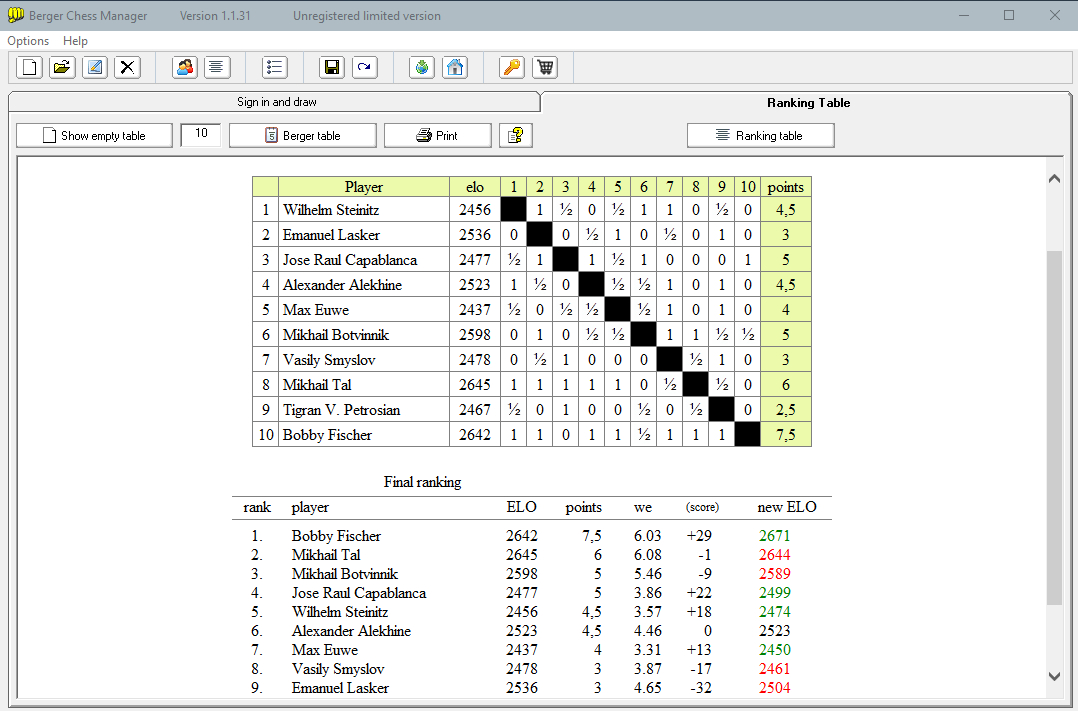Click the shopping cart purchase icon
Viewport: 1078px width, 711px height.
[545, 67]
